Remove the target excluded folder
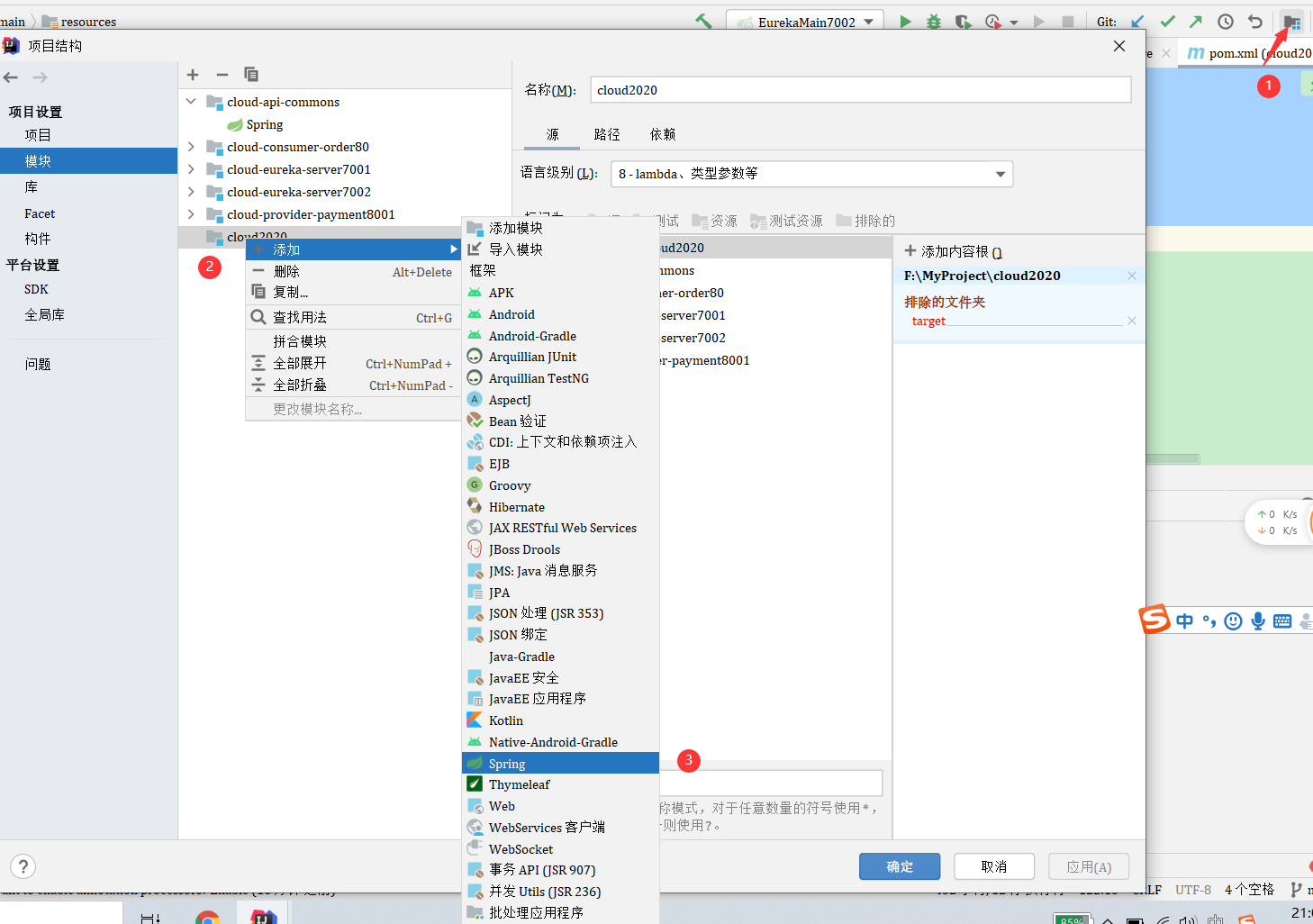 (x=1132, y=321)
